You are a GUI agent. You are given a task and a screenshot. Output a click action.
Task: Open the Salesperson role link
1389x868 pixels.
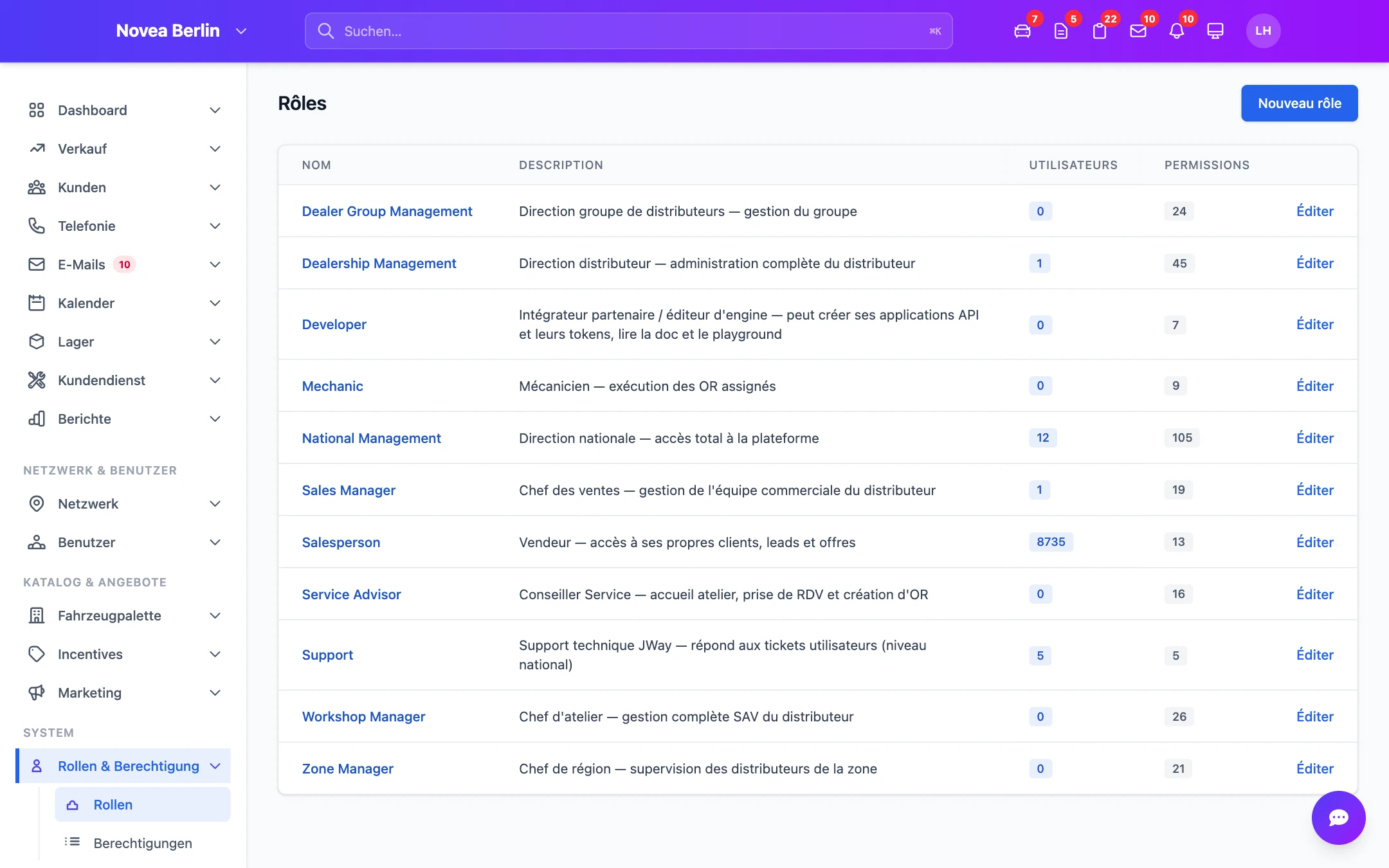click(x=341, y=542)
